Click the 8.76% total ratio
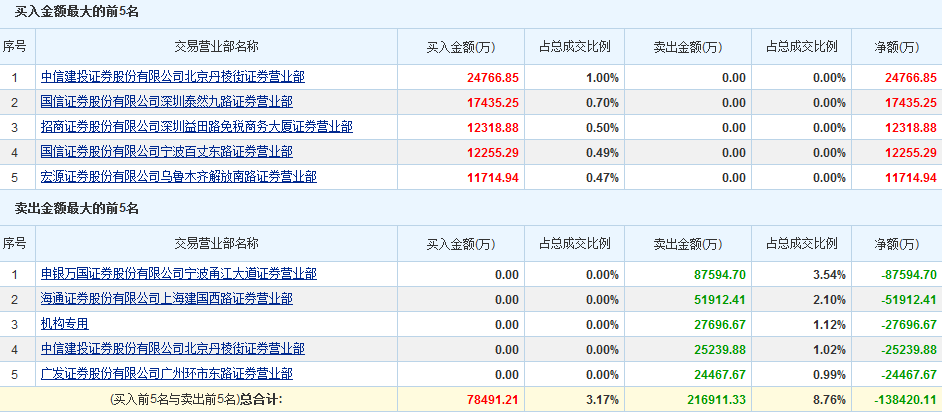 [829, 400]
